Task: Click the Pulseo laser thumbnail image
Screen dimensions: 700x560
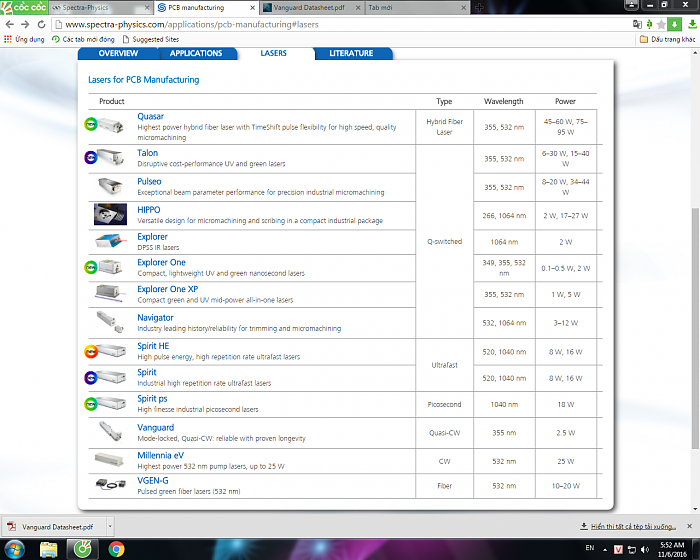Action: click(110, 186)
